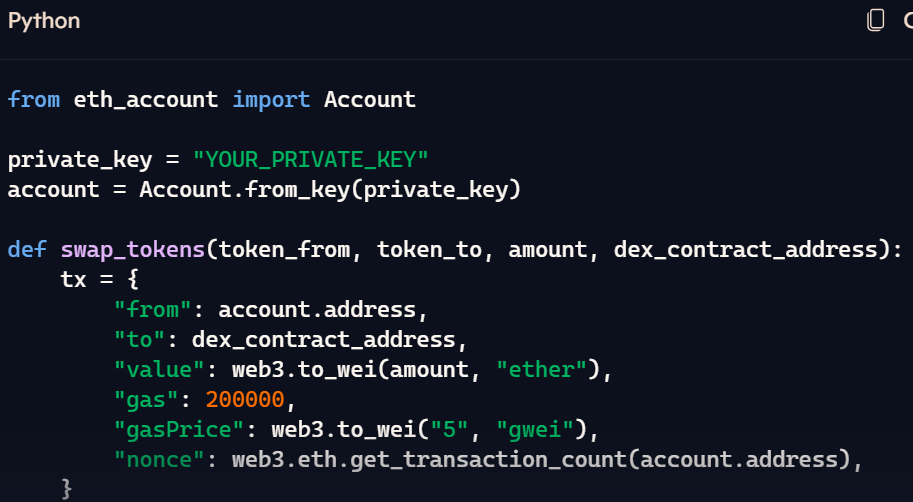Click the "value" dictionary key
913x502 pixels.
[x=160, y=370]
